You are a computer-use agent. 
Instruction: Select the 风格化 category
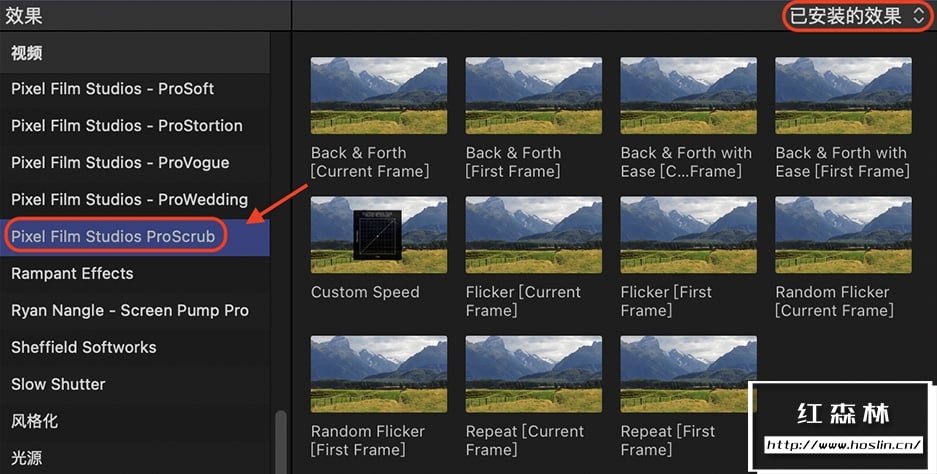click(x=134, y=421)
